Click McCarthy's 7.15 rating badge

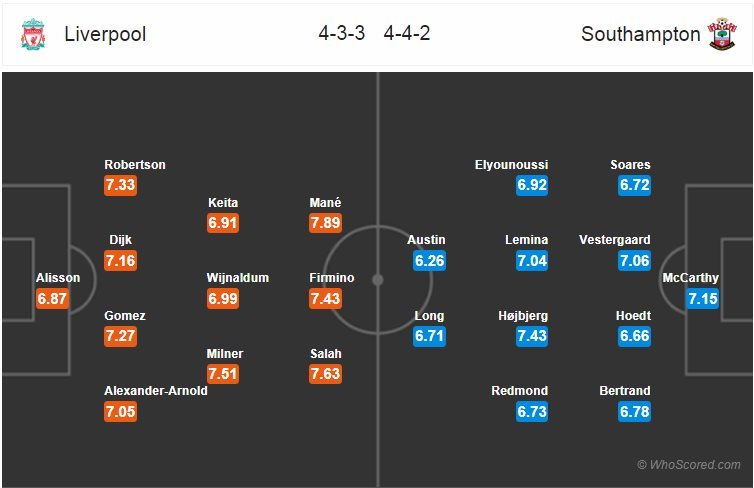702,298
